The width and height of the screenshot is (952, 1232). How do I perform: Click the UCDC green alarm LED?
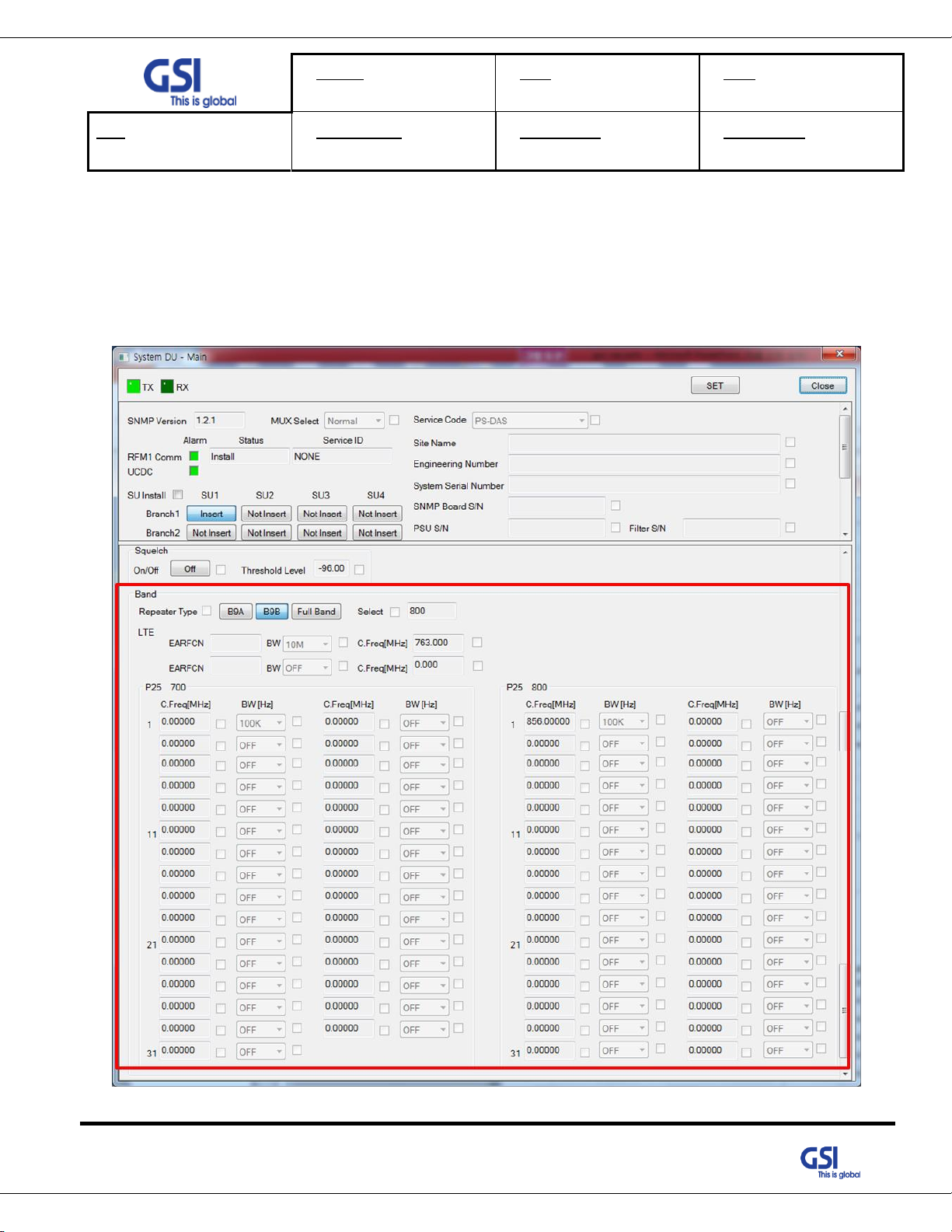click(194, 471)
